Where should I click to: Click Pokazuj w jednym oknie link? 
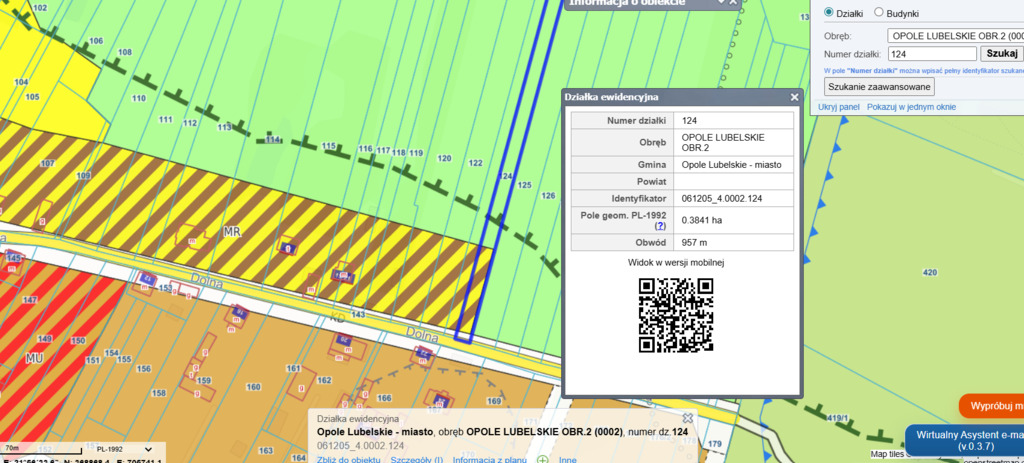(x=911, y=106)
